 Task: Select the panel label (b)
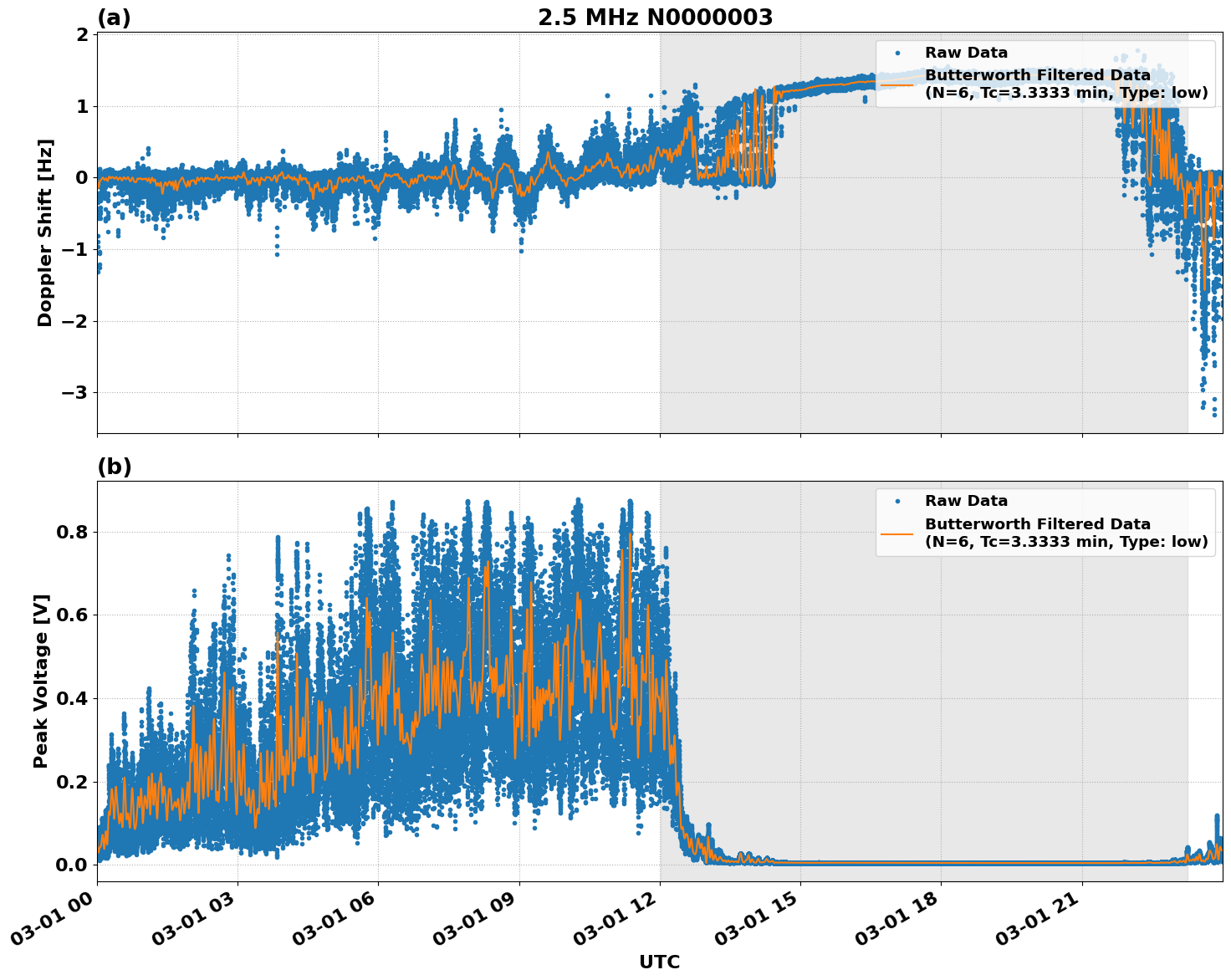115,466
